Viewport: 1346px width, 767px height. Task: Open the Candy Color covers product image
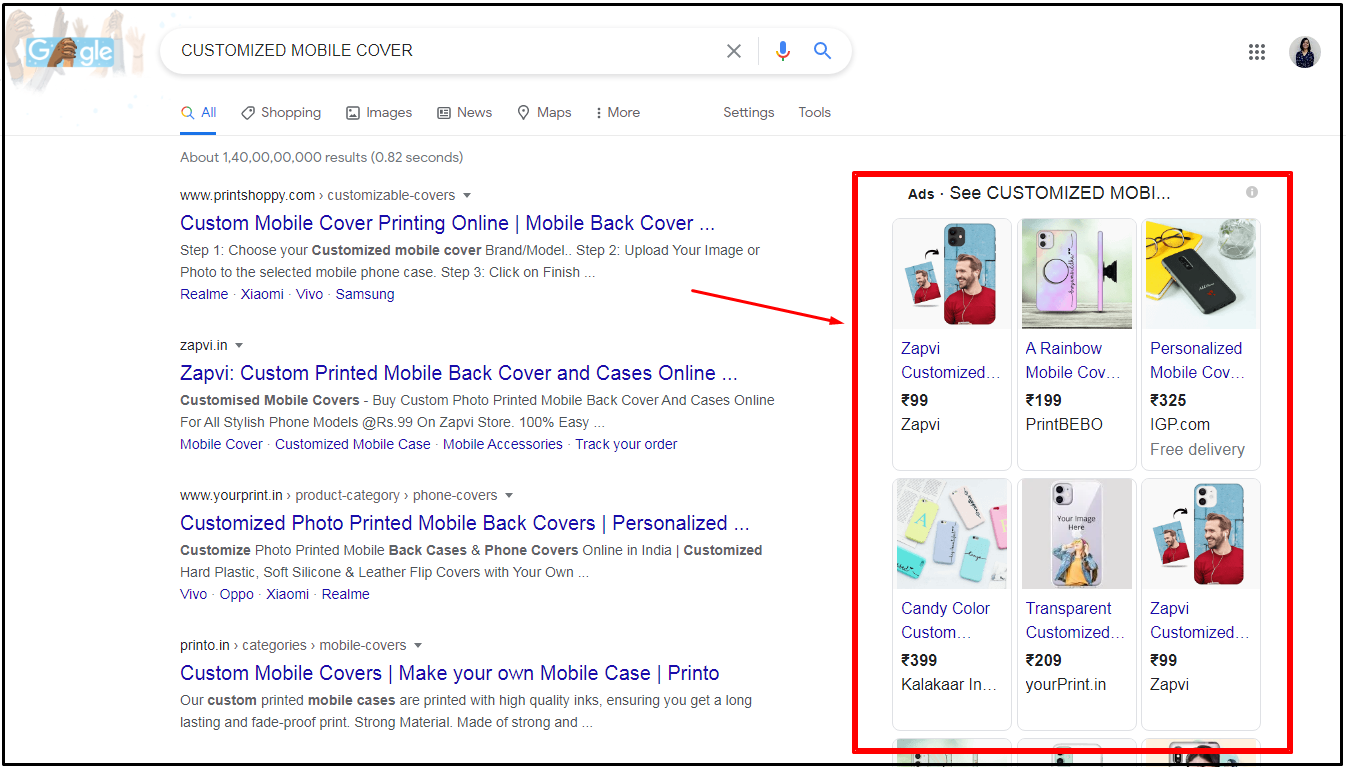952,534
